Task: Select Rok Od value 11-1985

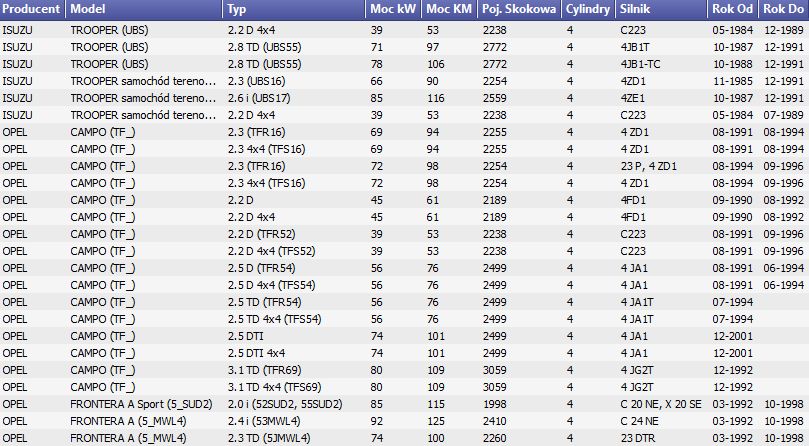Action: point(733,81)
